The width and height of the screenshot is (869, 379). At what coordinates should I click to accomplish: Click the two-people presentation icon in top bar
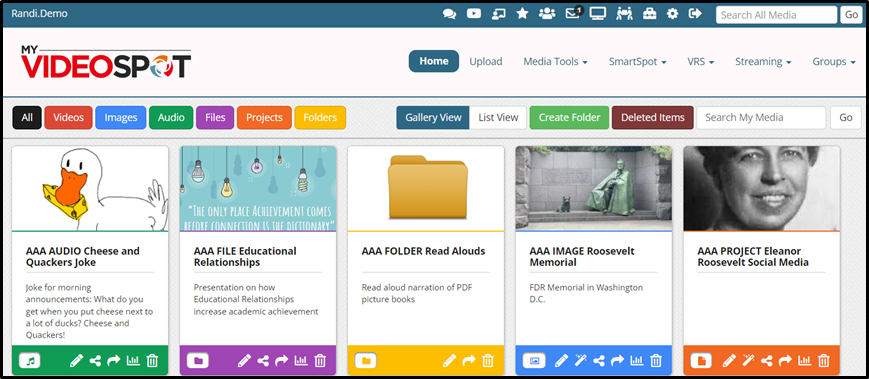coord(624,14)
